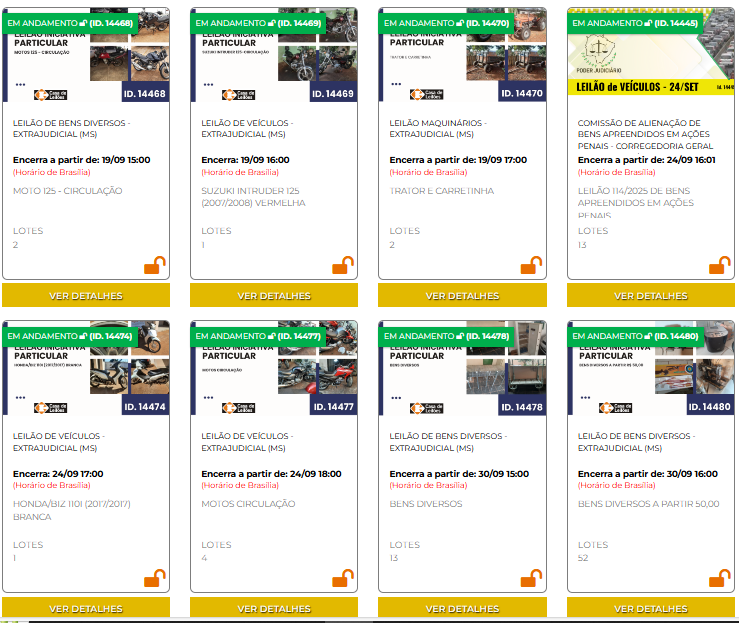Click the padlock icon on Motos Circulação card
The width and height of the screenshot is (739, 623).
343,579
